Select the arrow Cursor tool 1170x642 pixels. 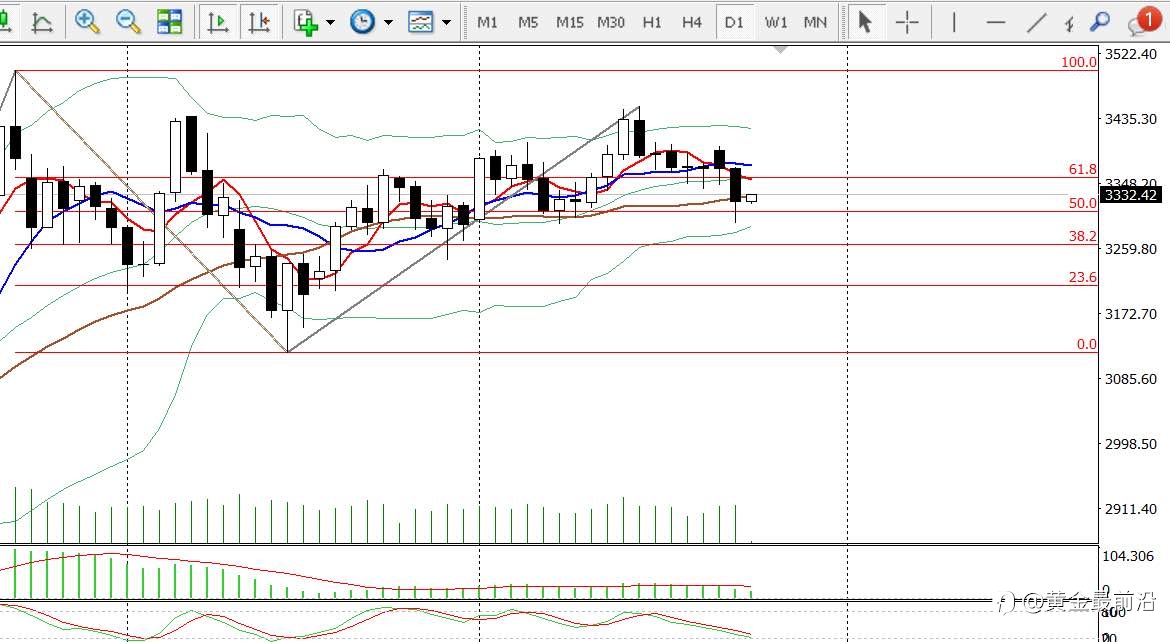866,22
